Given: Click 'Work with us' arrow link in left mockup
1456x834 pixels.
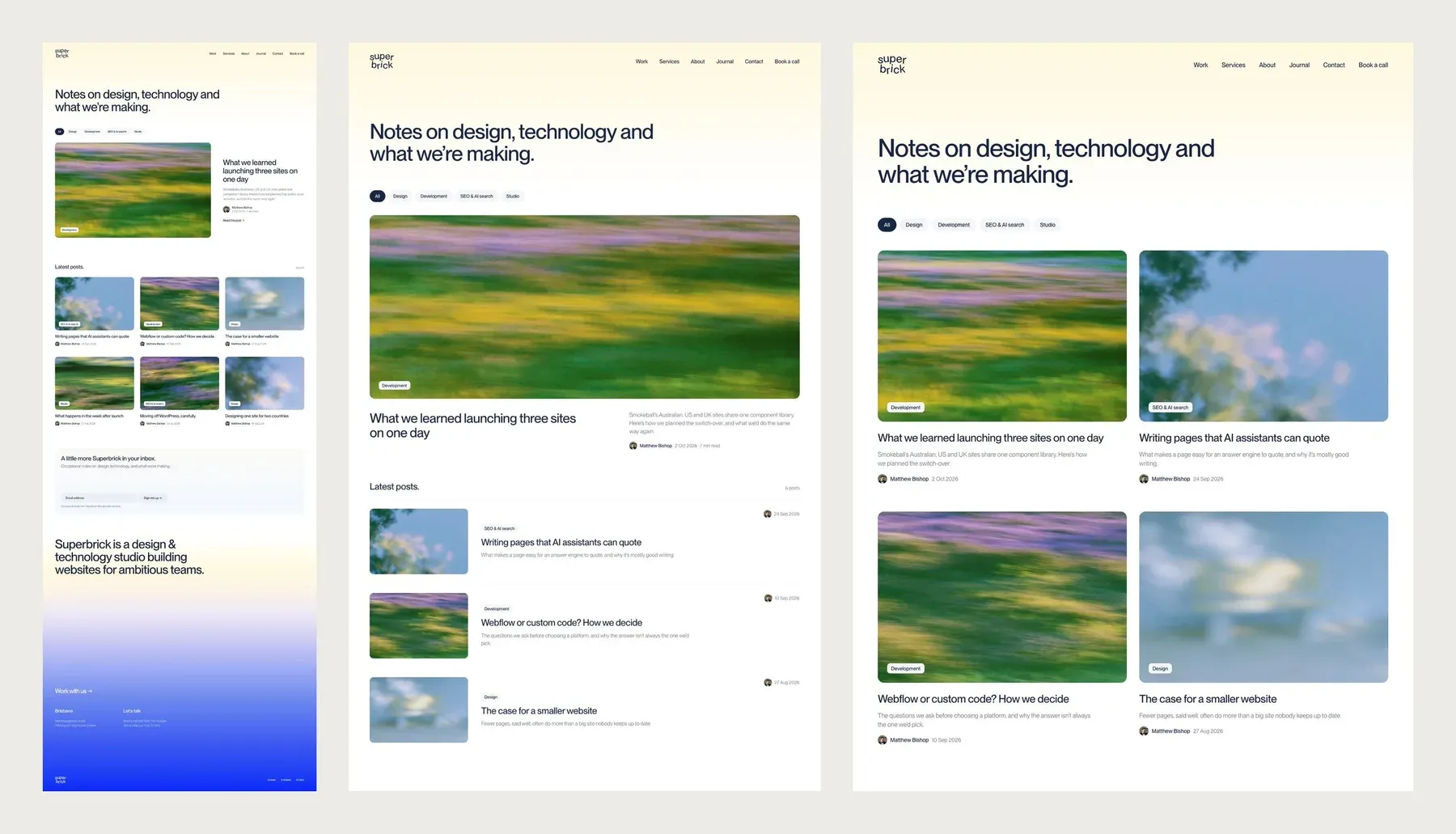Looking at the screenshot, I should (74, 691).
